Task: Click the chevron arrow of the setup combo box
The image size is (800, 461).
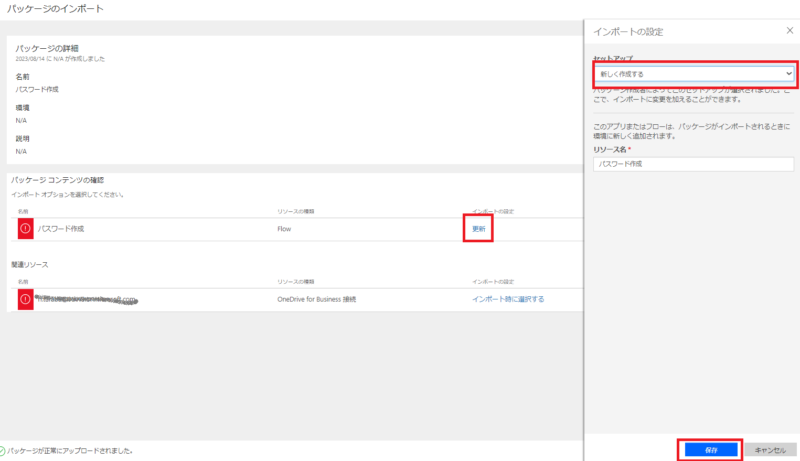Action: pos(789,73)
